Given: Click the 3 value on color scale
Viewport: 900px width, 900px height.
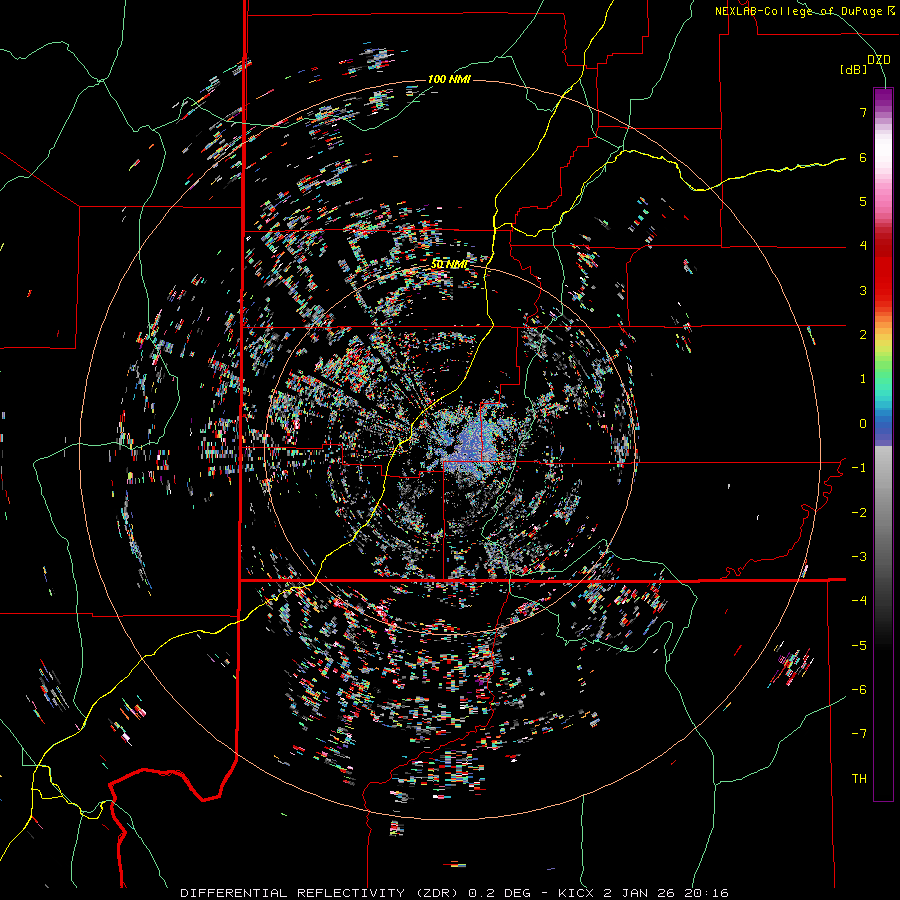Looking at the screenshot, I should (863, 290).
